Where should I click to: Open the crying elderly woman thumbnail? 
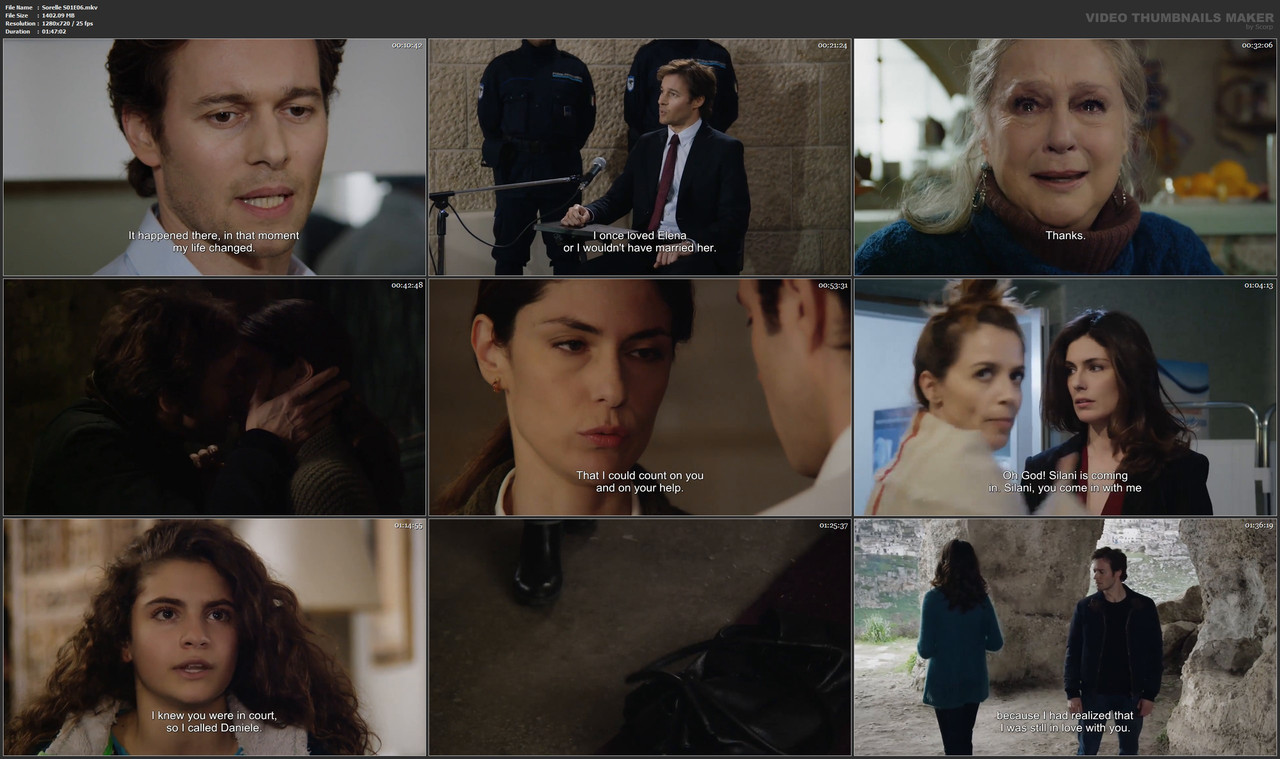1064,156
